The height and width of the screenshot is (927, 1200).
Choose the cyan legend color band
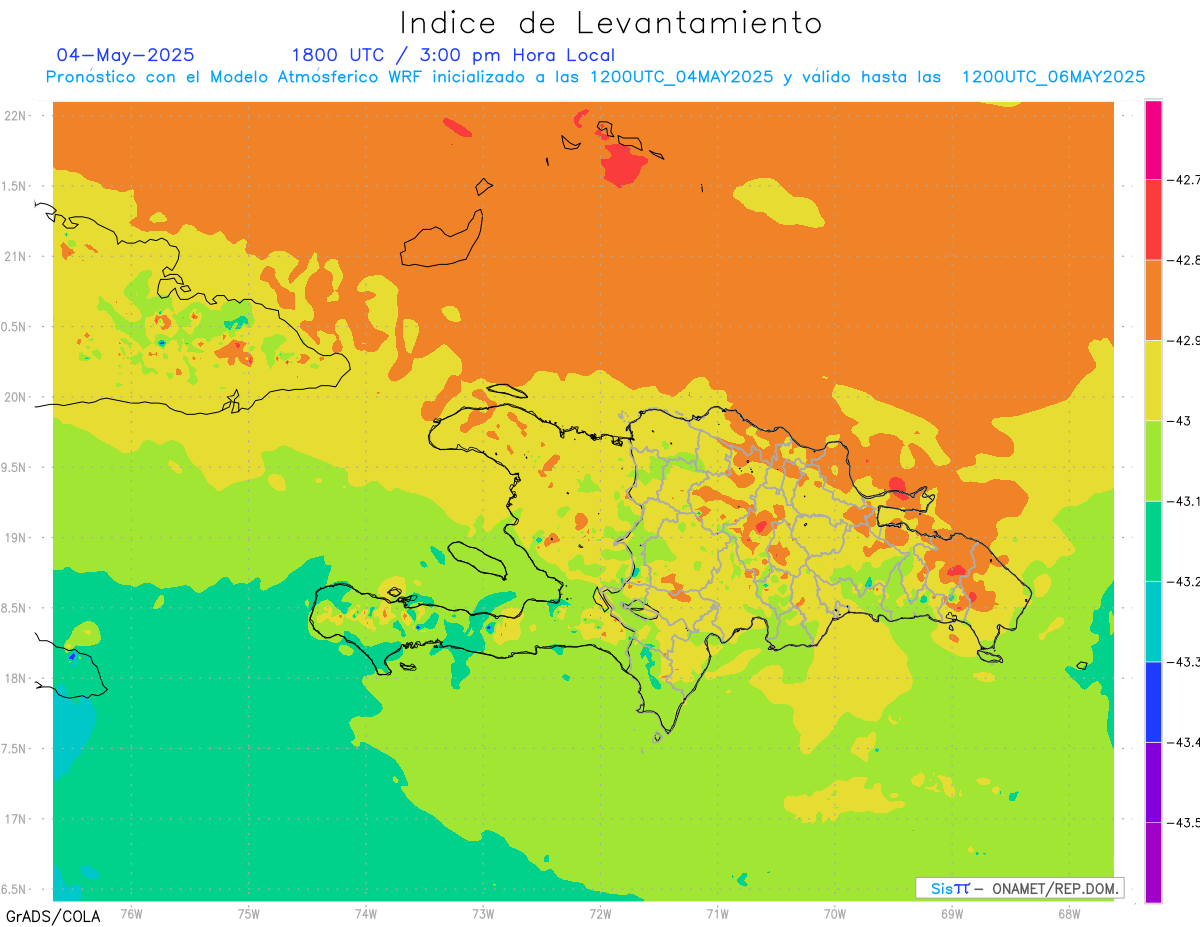coord(1153,621)
